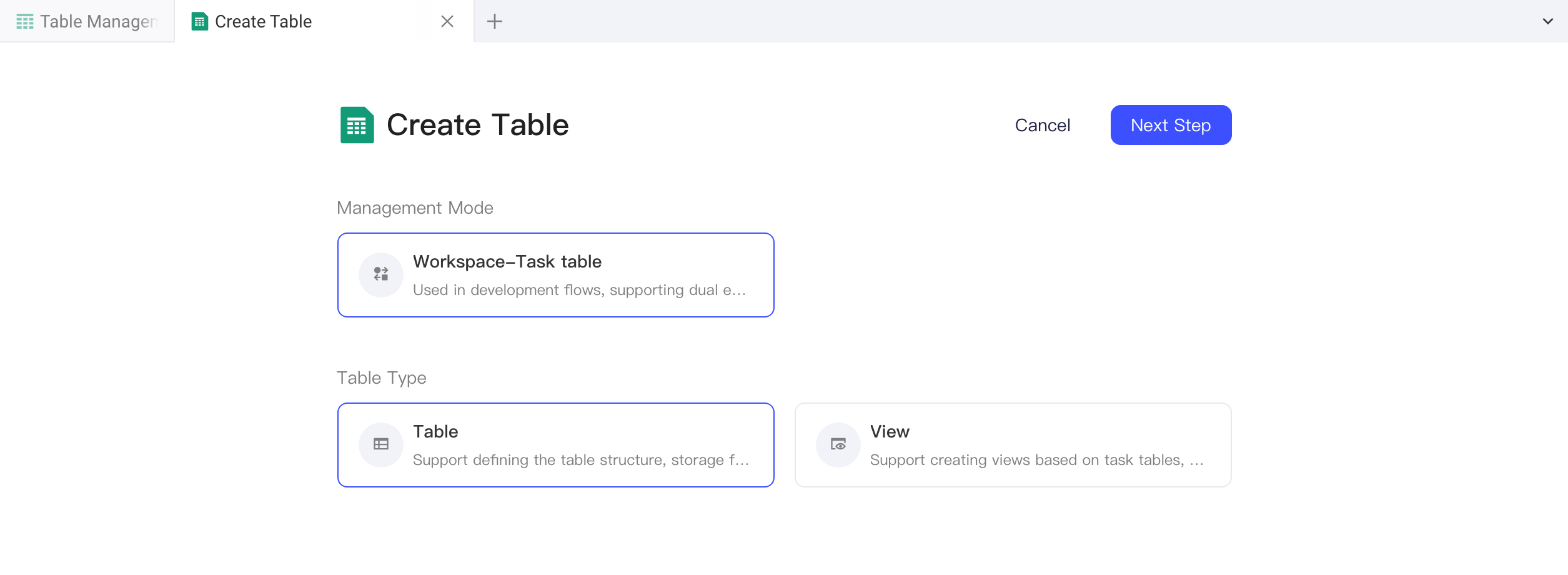This screenshot has width=1568, height=575.
Task: Choose the Table type card
Action: tap(556, 445)
